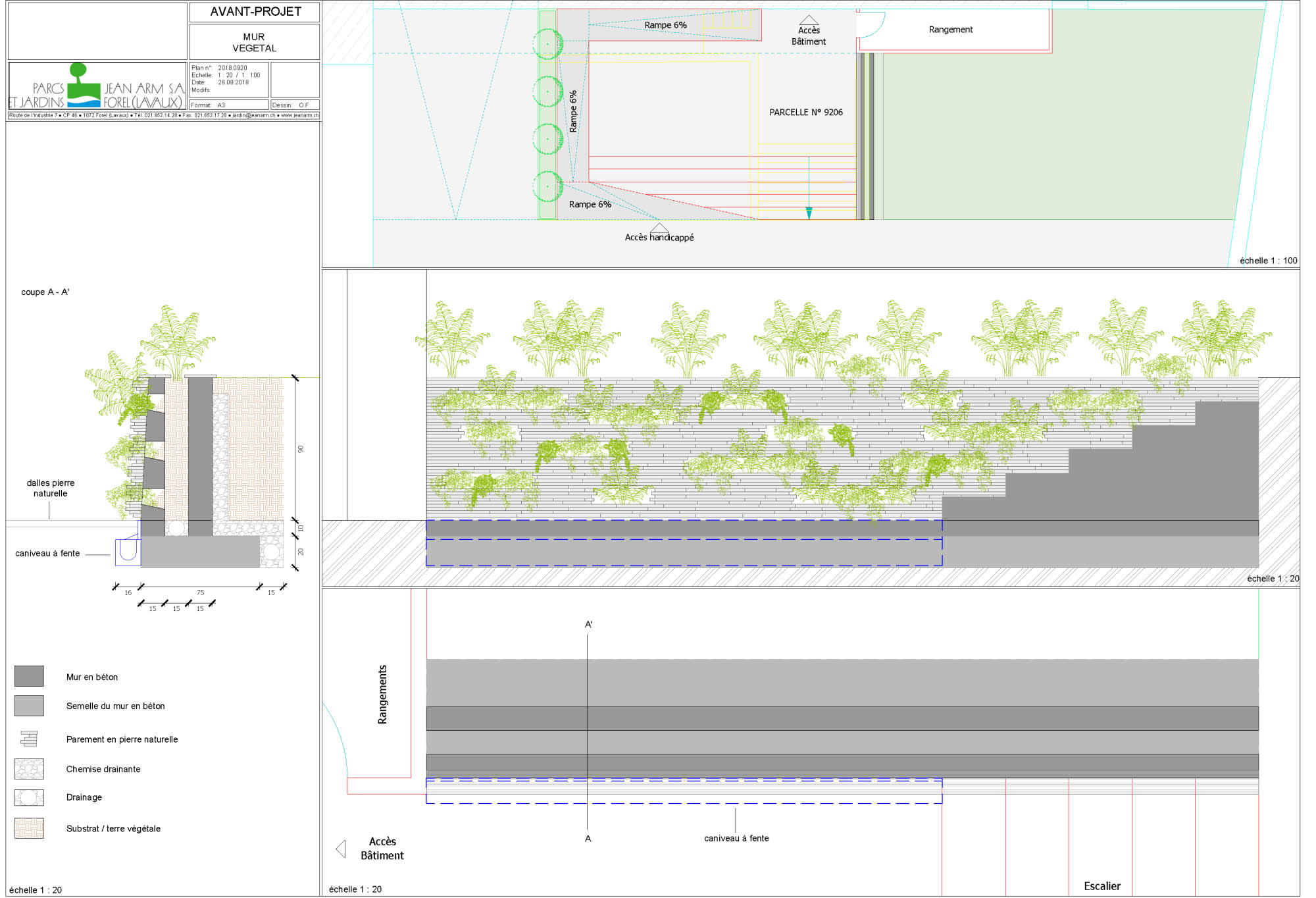The image size is (1316, 898).
Task: Click the Drainage legend icon
Action: (29, 797)
